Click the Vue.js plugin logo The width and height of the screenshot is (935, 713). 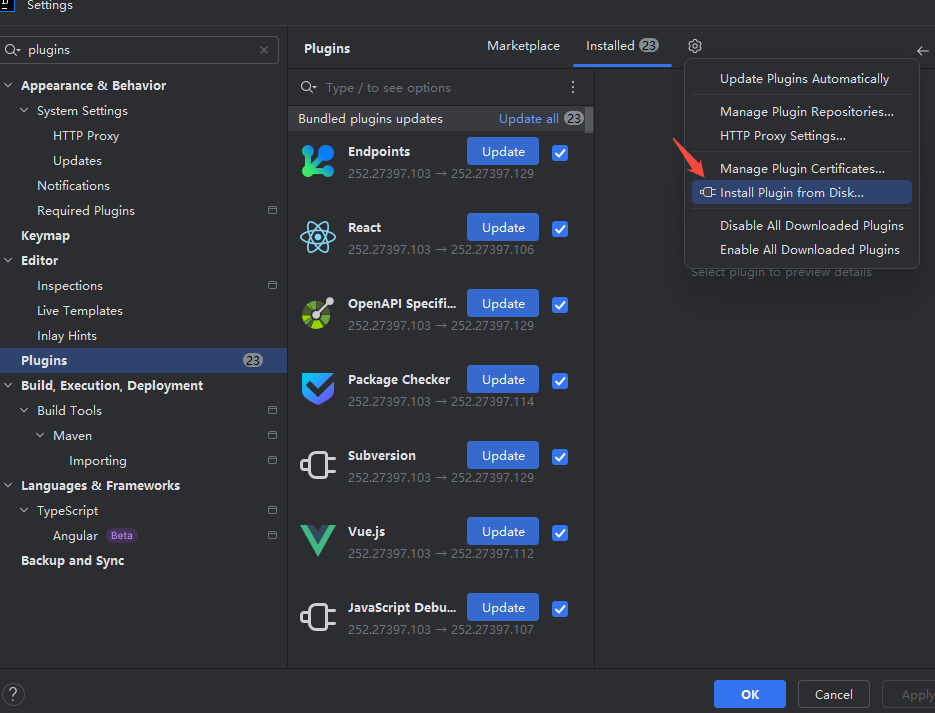click(x=318, y=541)
